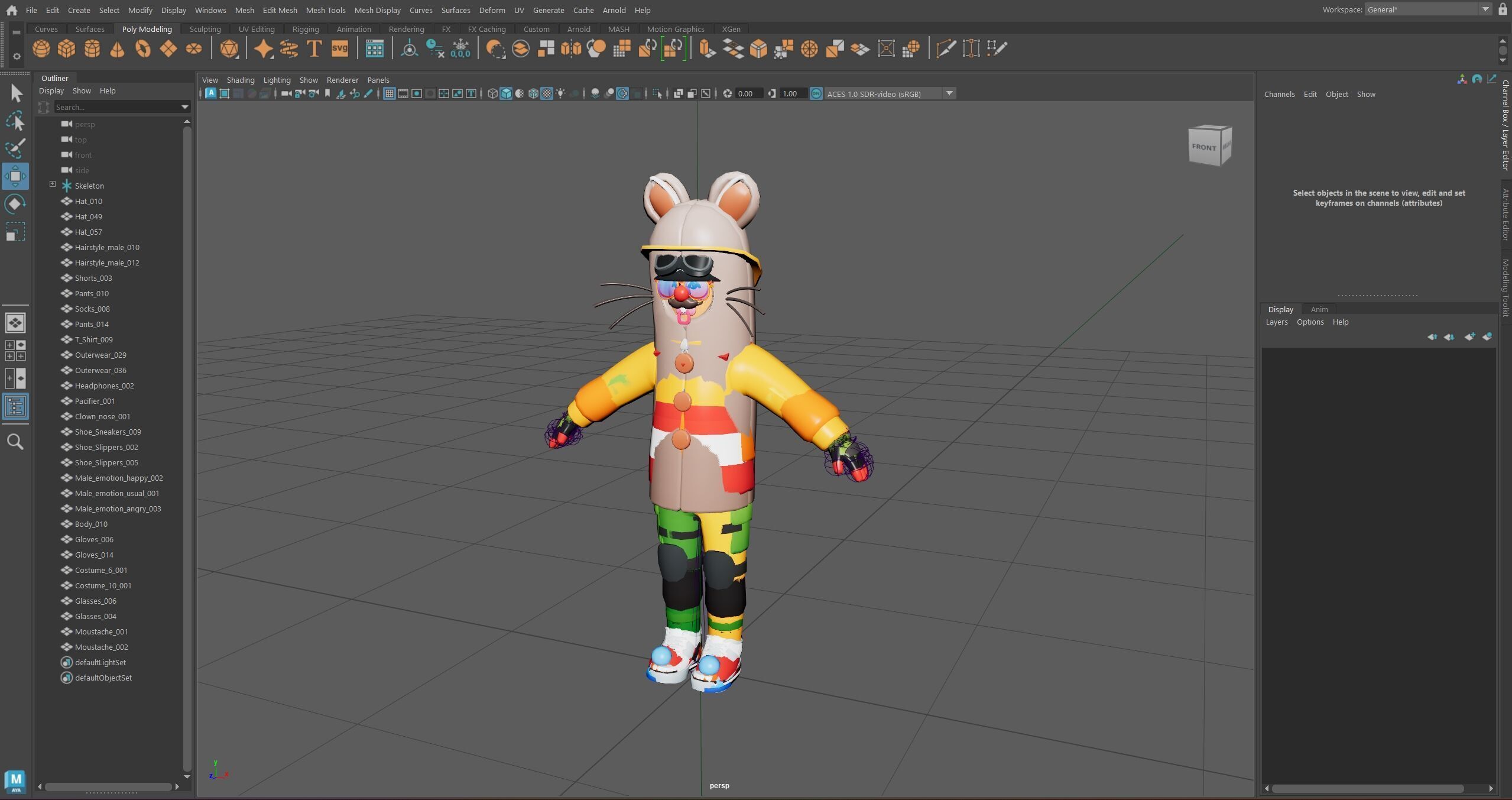The height and width of the screenshot is (800, 1512).
Task: Toggle use all lights in the viewport
Action: [x=560, y=93]
